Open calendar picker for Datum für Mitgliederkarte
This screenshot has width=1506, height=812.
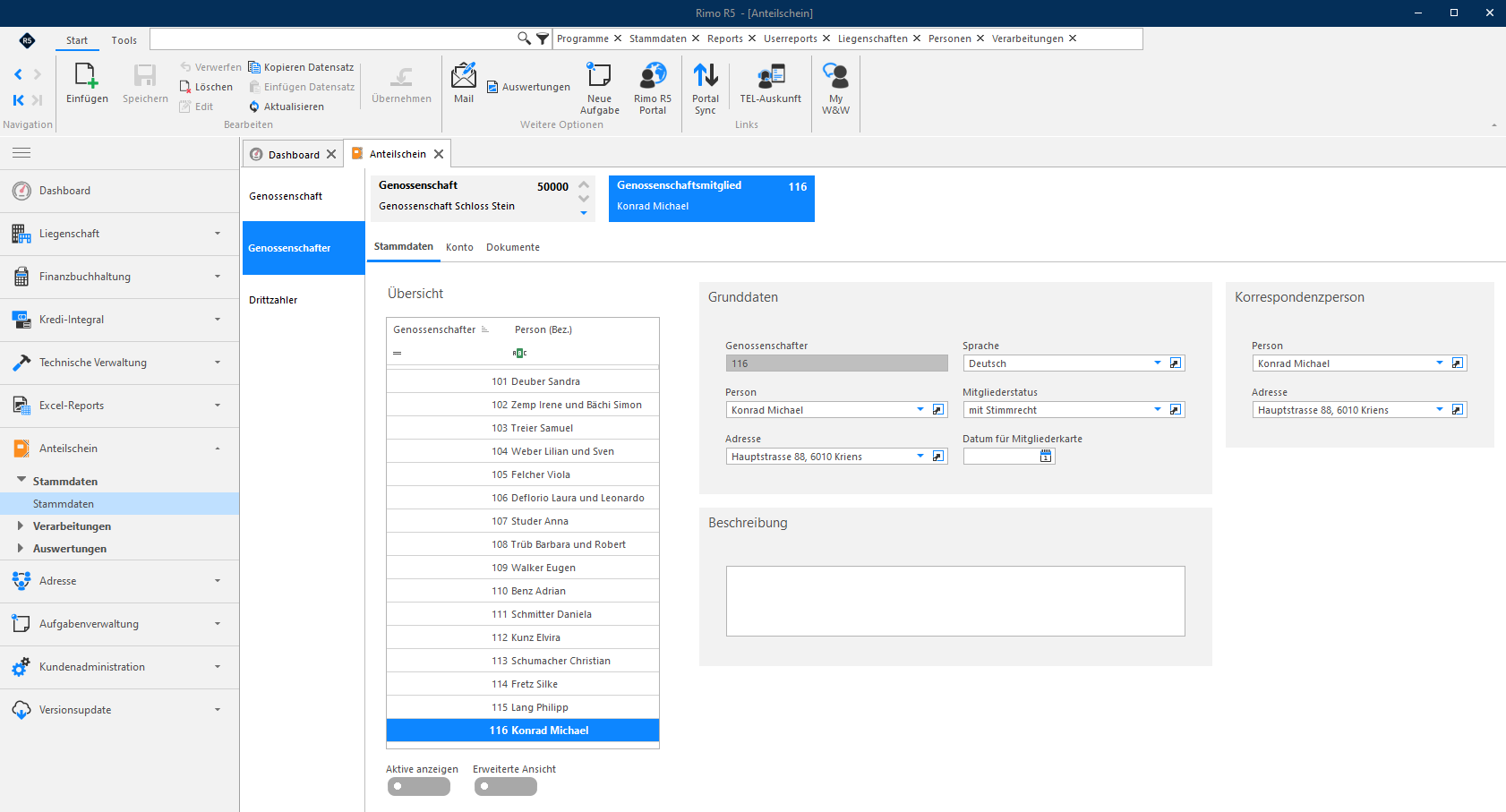pyautogui.click(x=1046, y=457)
